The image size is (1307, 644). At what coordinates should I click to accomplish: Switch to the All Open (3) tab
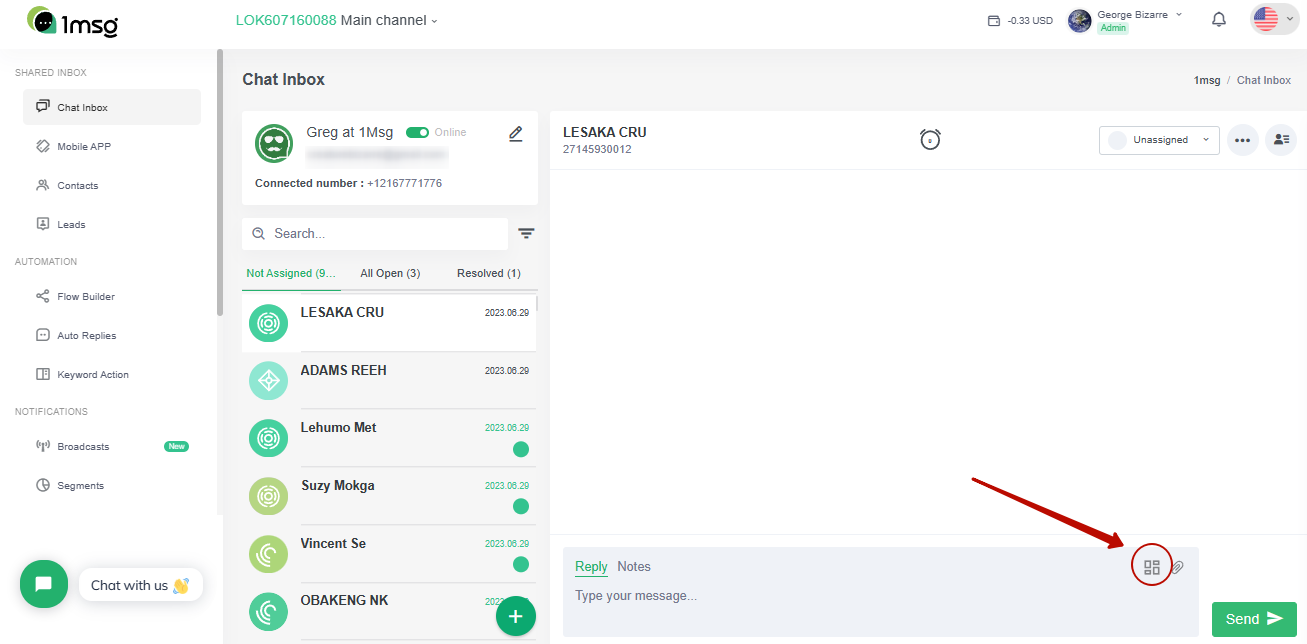coord(390,273)
